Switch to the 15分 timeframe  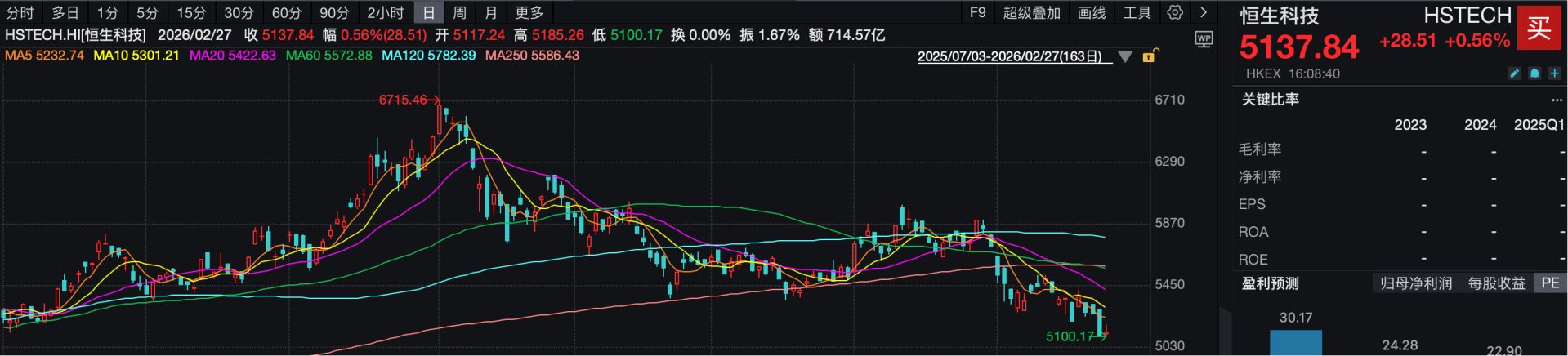(192, 12)
